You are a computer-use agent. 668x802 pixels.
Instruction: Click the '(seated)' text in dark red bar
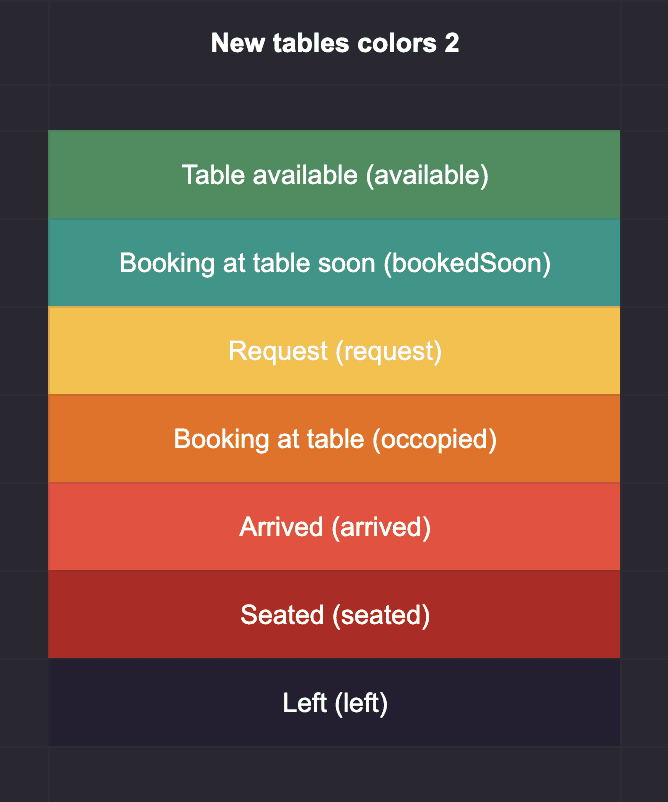click(x=381, y=615)
